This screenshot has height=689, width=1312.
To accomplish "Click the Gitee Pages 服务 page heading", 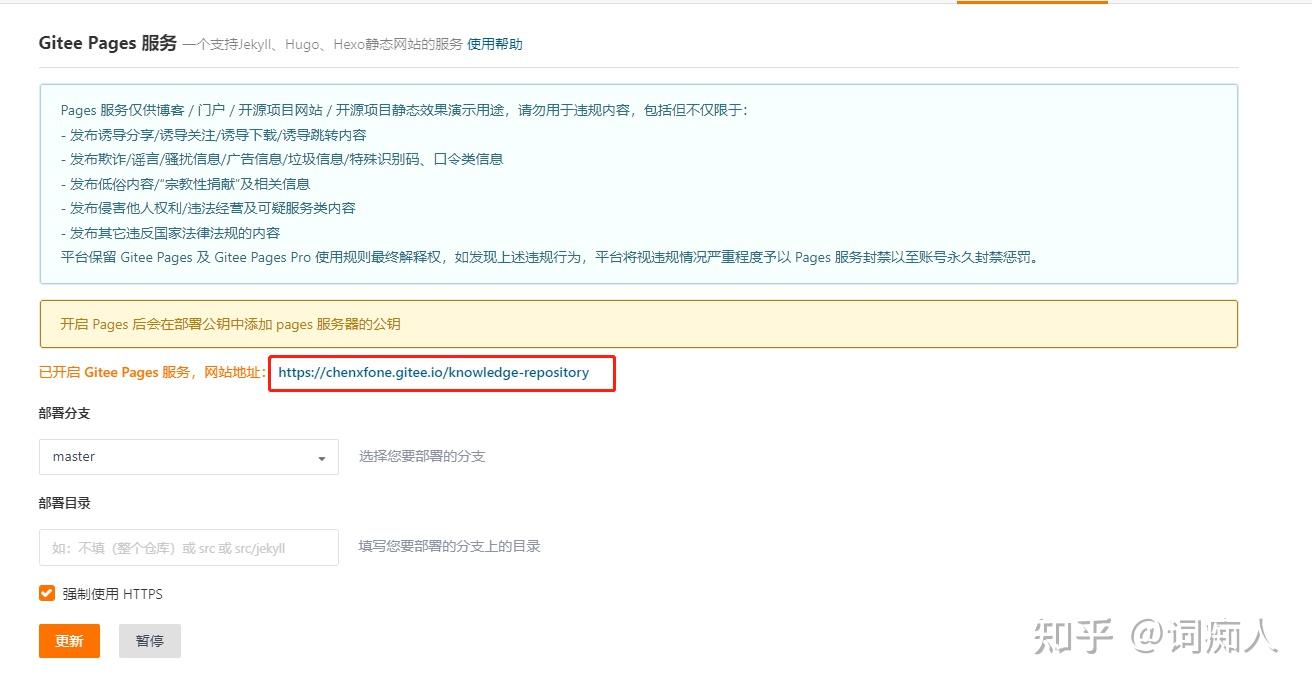I will (103, 42).
